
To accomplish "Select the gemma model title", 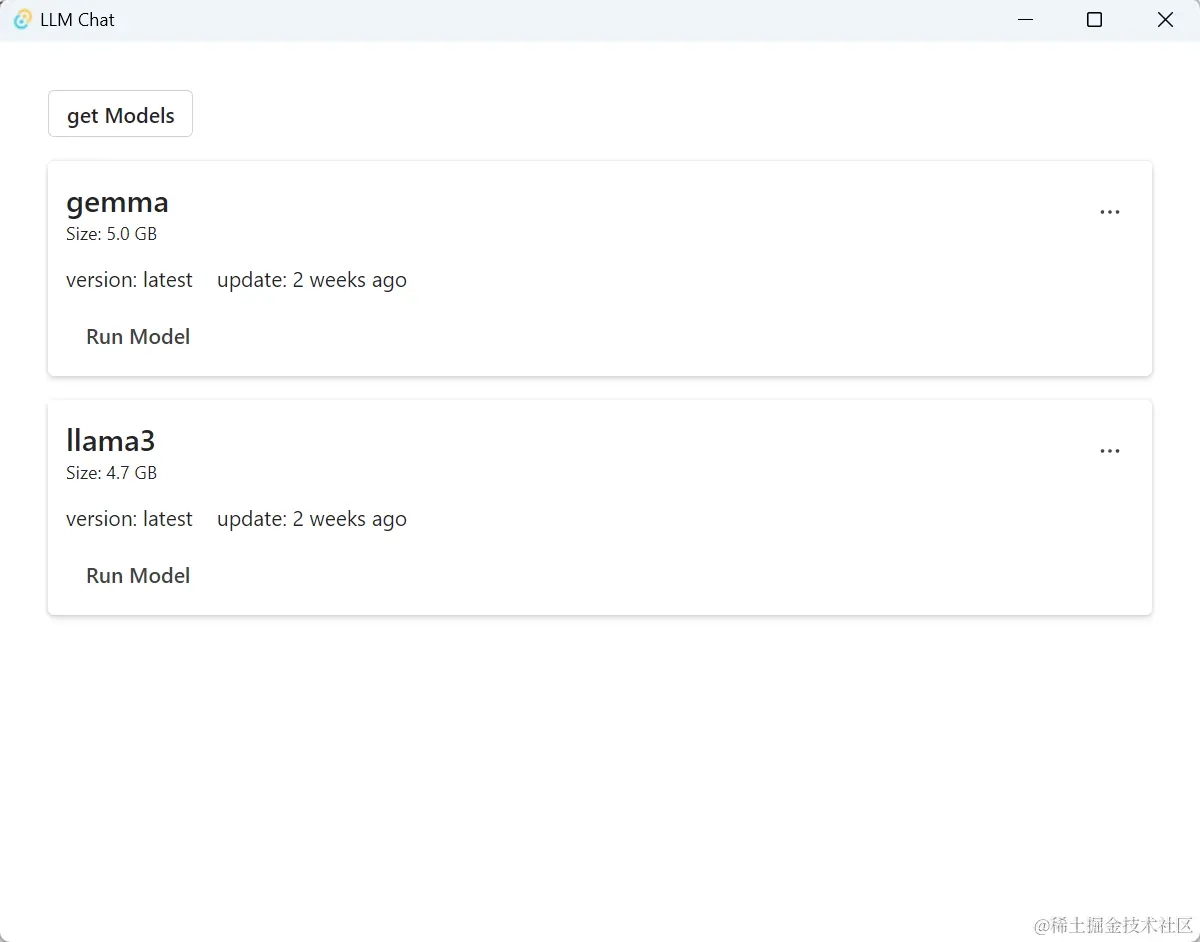I will tap(117, 202).
